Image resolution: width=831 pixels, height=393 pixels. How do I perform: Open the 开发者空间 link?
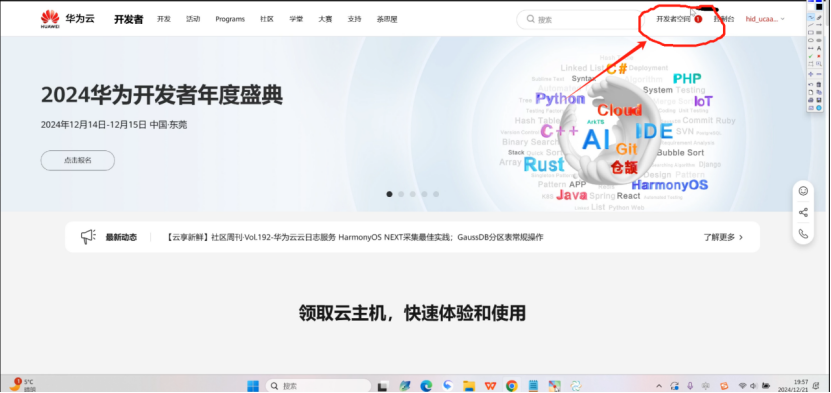click(674, 19)
